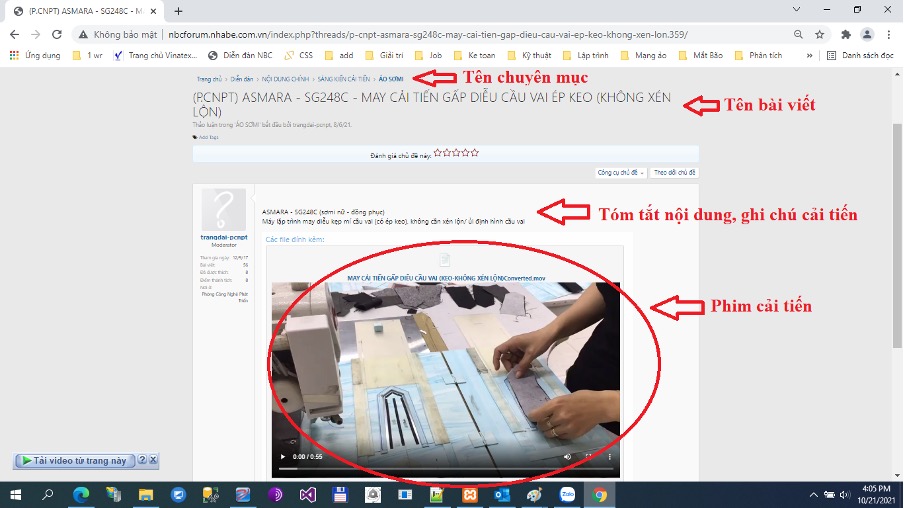Open the attached .mov file link
Screen dimensions: 904x508
(x=446, y=278)
